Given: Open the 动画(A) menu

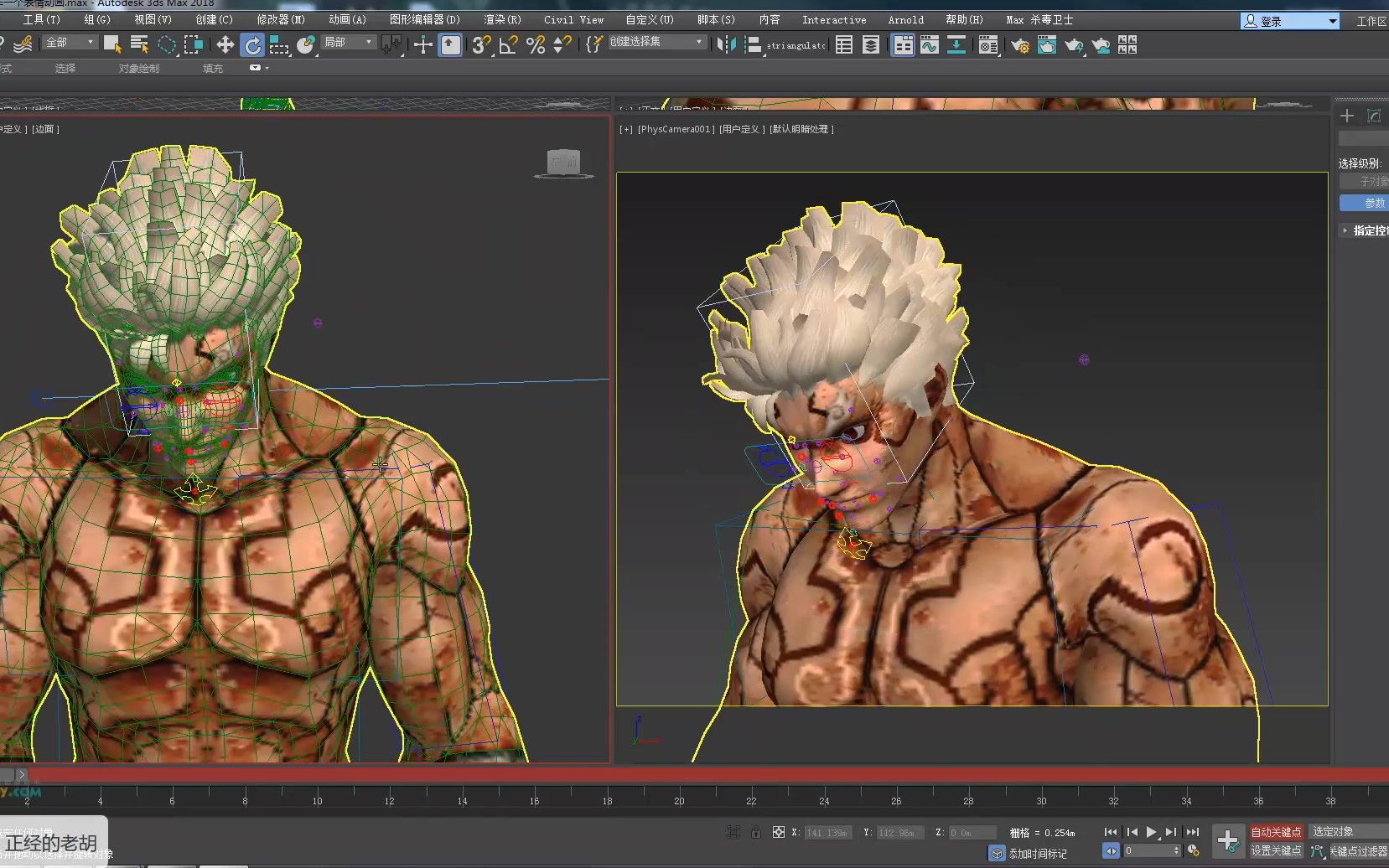Looking at the screenshot, I should (x=347, y=19).
